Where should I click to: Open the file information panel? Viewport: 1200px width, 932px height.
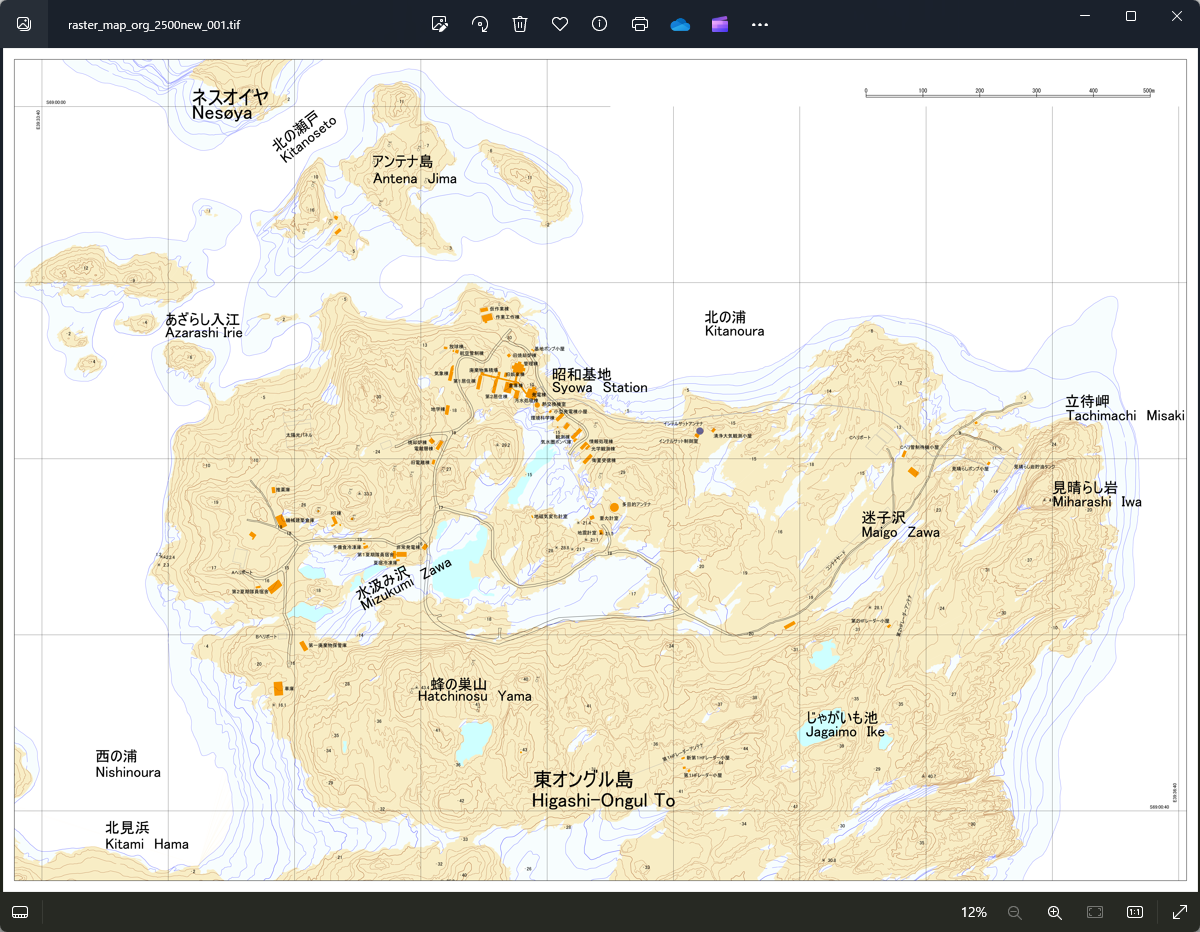coord(599,23)
